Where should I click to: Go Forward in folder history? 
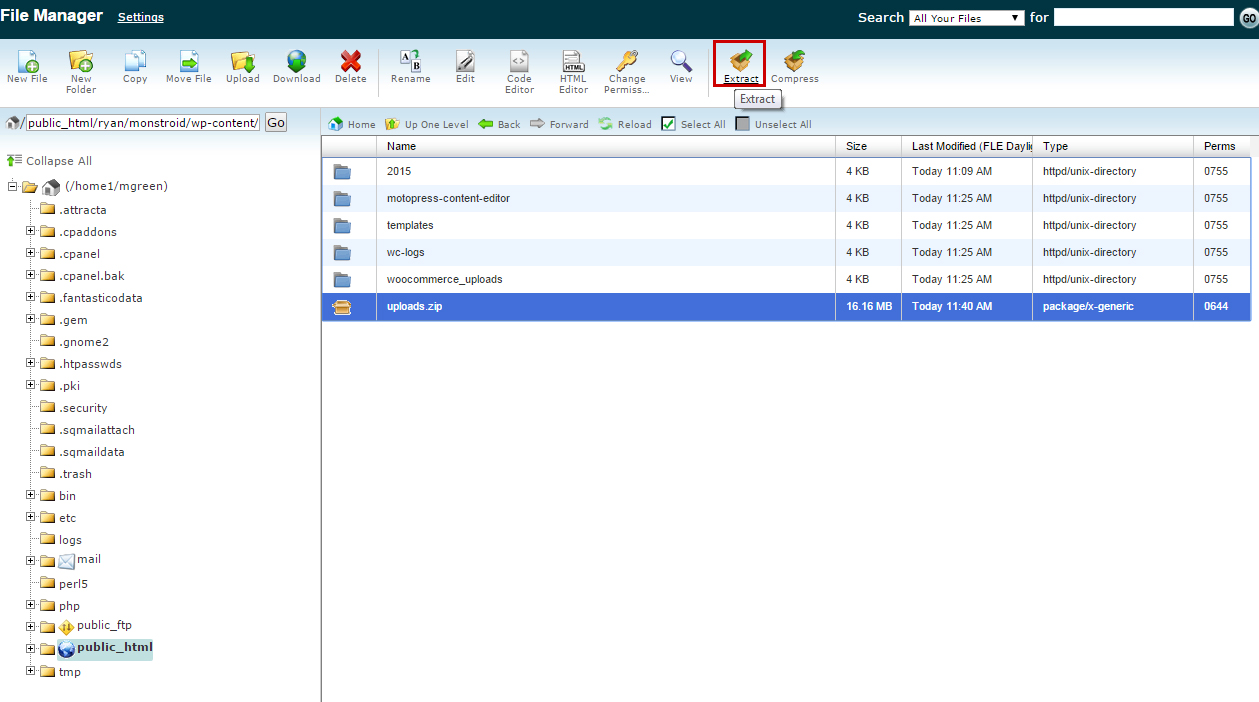(x=559, y=124)
